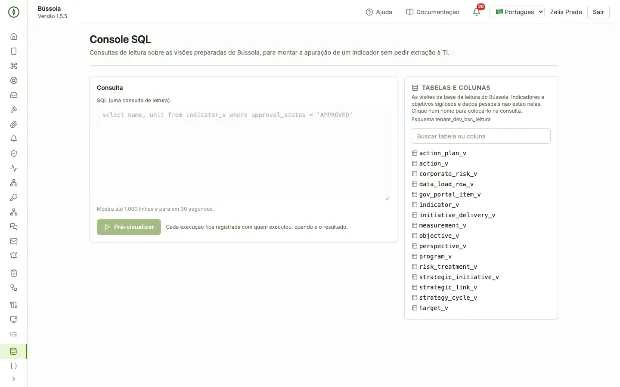Screen dimensions: 620x387
Task: Expand the action_v table
Action: click(x=430, y=163)
